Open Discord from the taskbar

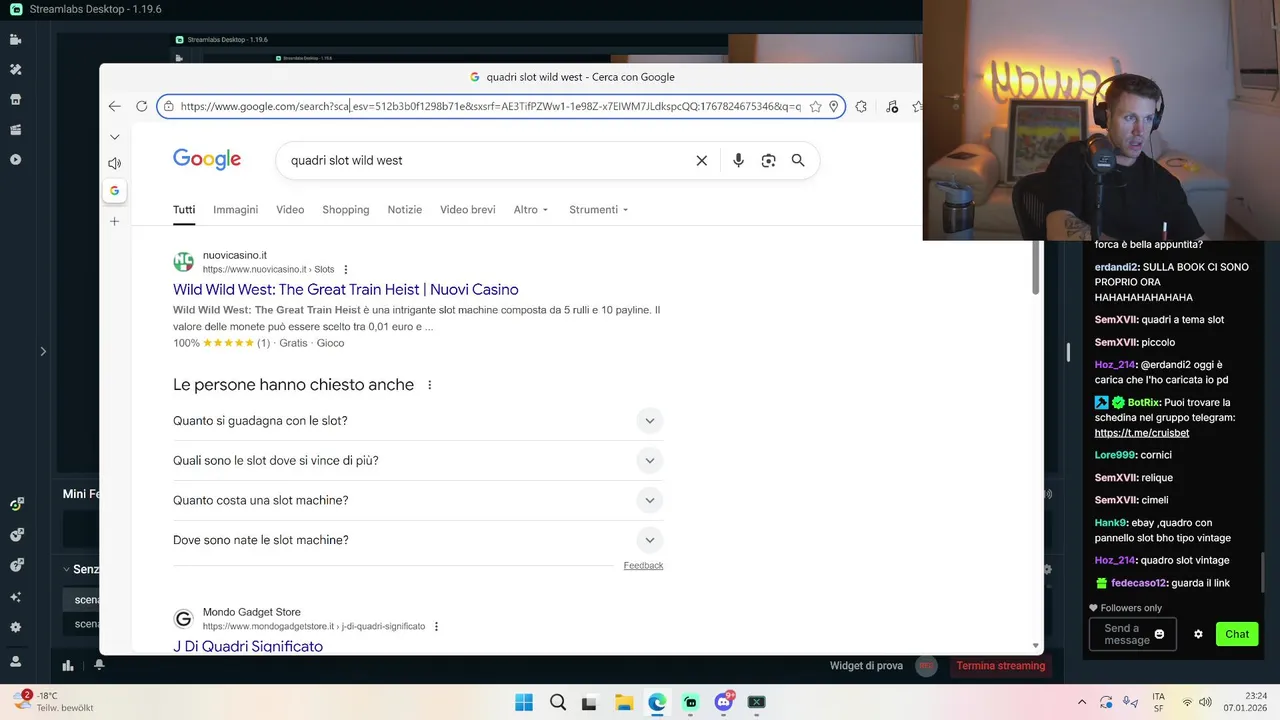pyautogui.click(x=724, y=703)
